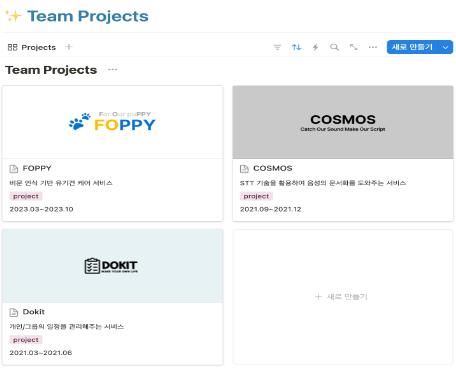Click the search magnifier icon
The image size is (456, 372).
(334, 47)
